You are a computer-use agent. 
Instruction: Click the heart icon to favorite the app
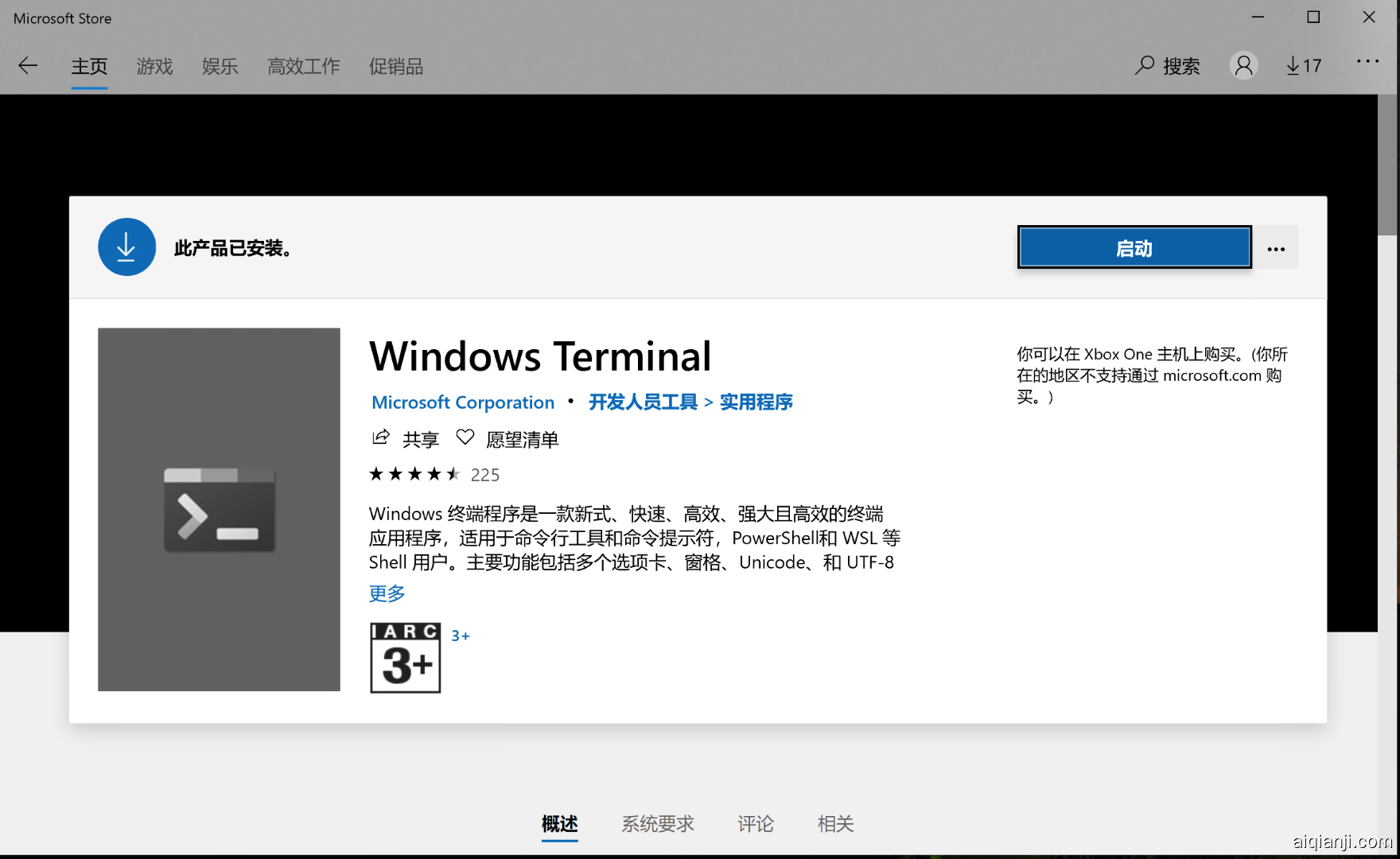pyautogui.click(x=465, y=437)
